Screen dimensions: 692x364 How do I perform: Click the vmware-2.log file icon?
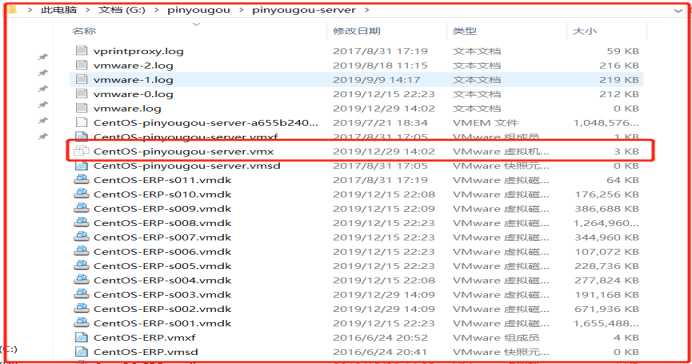[x=82, y=65]
